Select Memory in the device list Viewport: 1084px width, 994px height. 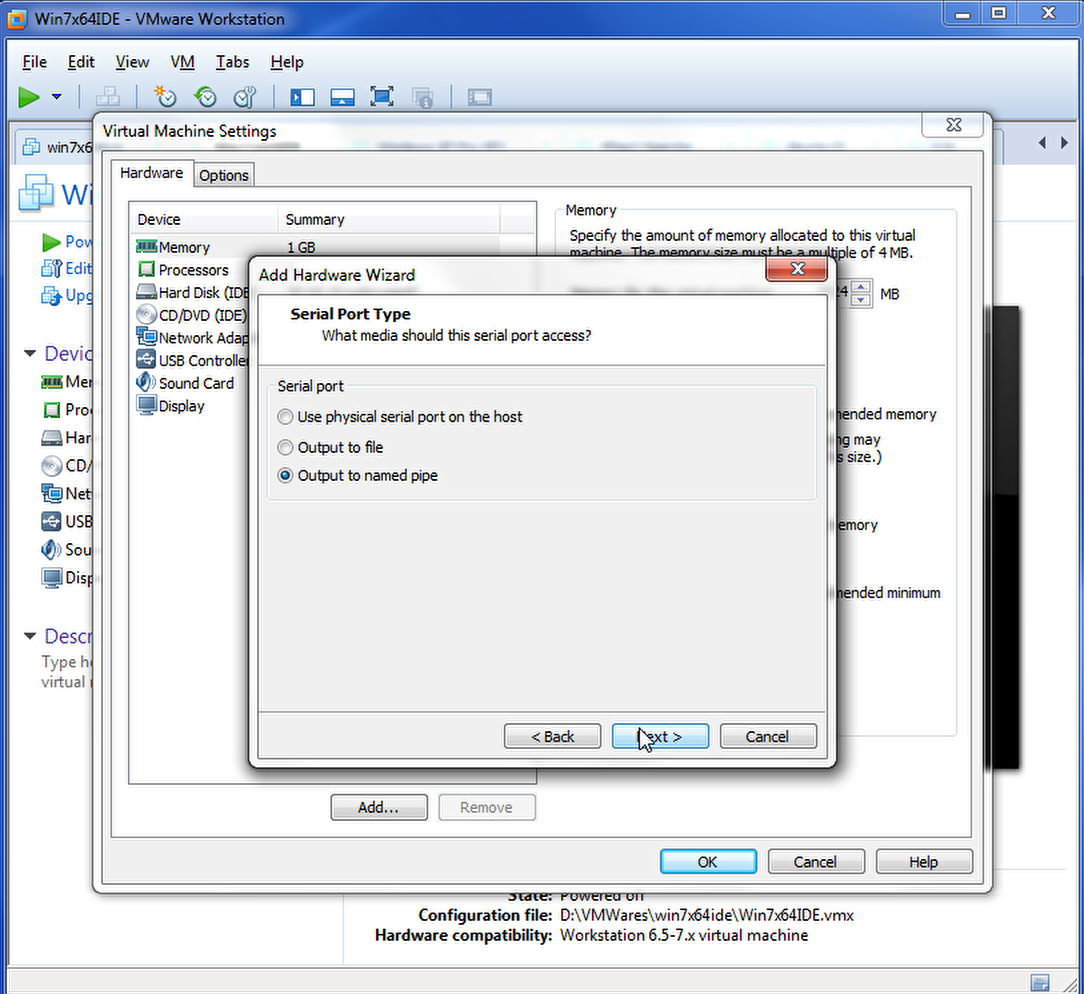[184, 247]
